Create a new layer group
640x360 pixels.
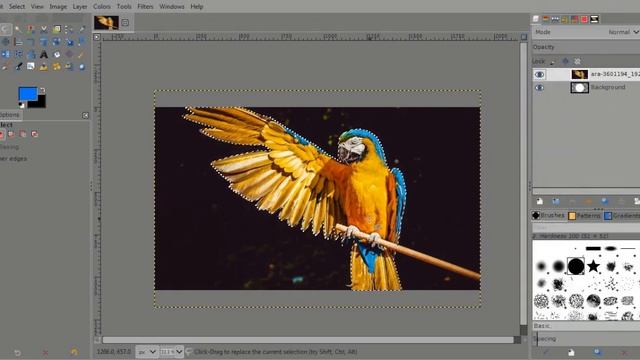point(556,201)
